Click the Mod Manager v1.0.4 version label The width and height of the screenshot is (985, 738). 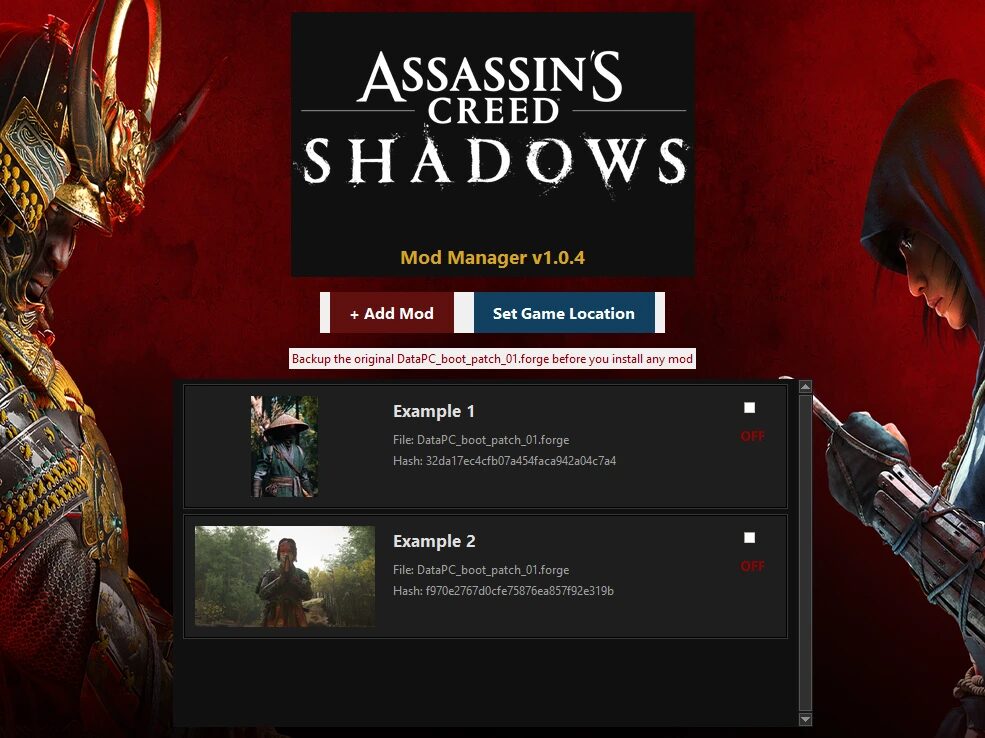(x=492, y=258)
